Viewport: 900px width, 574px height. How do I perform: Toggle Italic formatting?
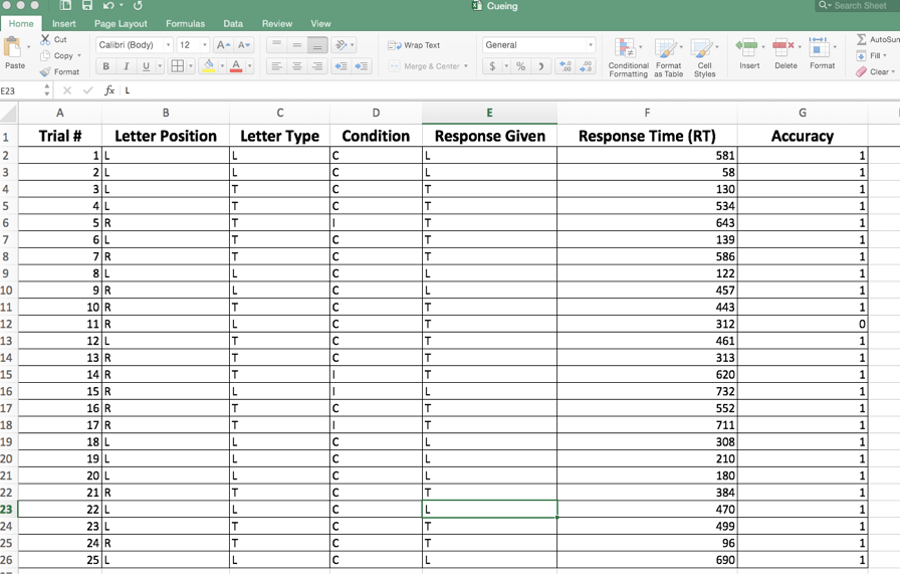126,66
